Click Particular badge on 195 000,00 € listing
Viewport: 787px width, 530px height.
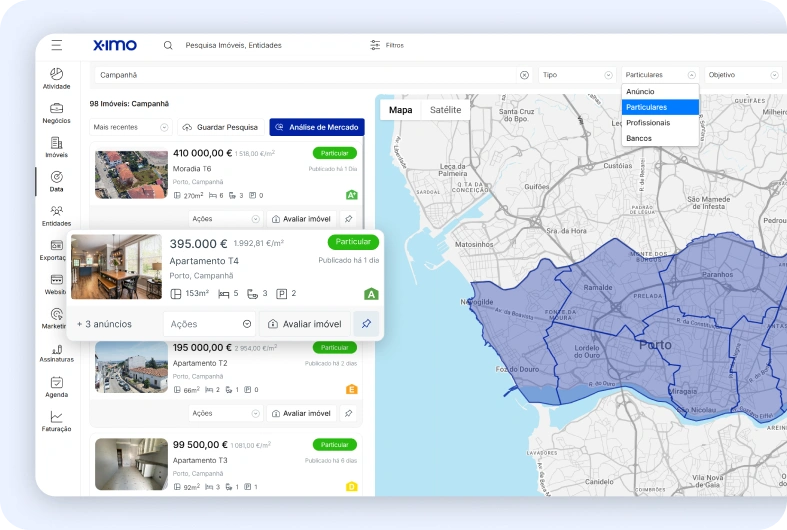335,347
